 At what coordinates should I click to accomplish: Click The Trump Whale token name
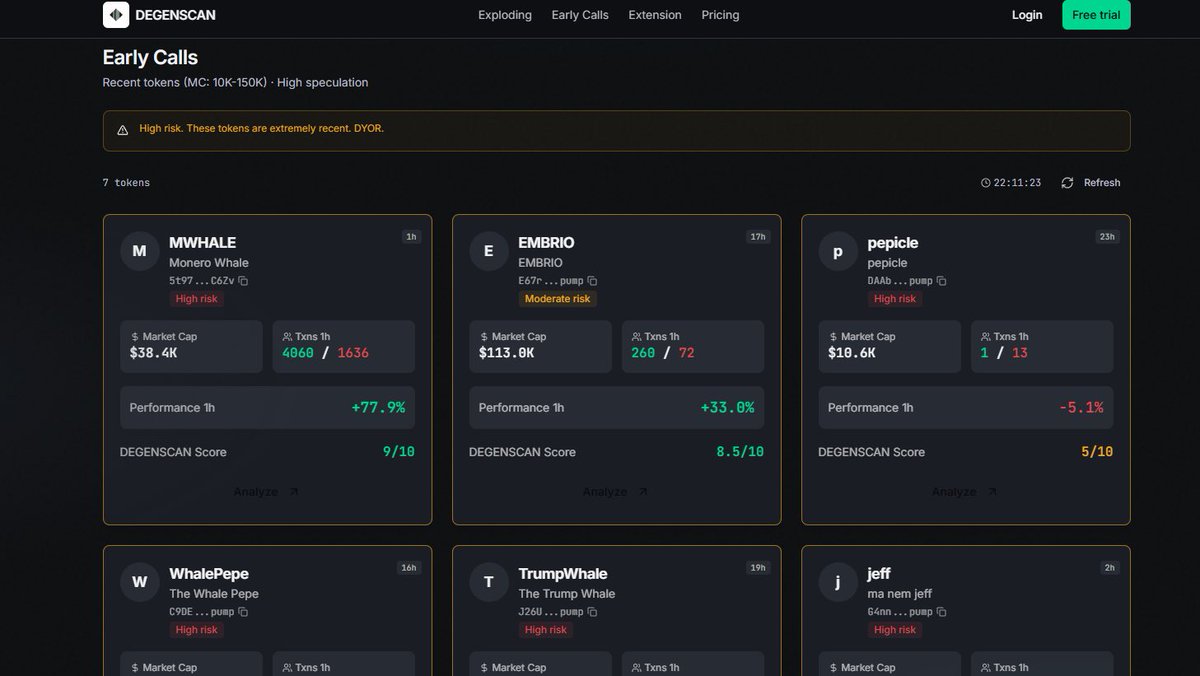567,594
